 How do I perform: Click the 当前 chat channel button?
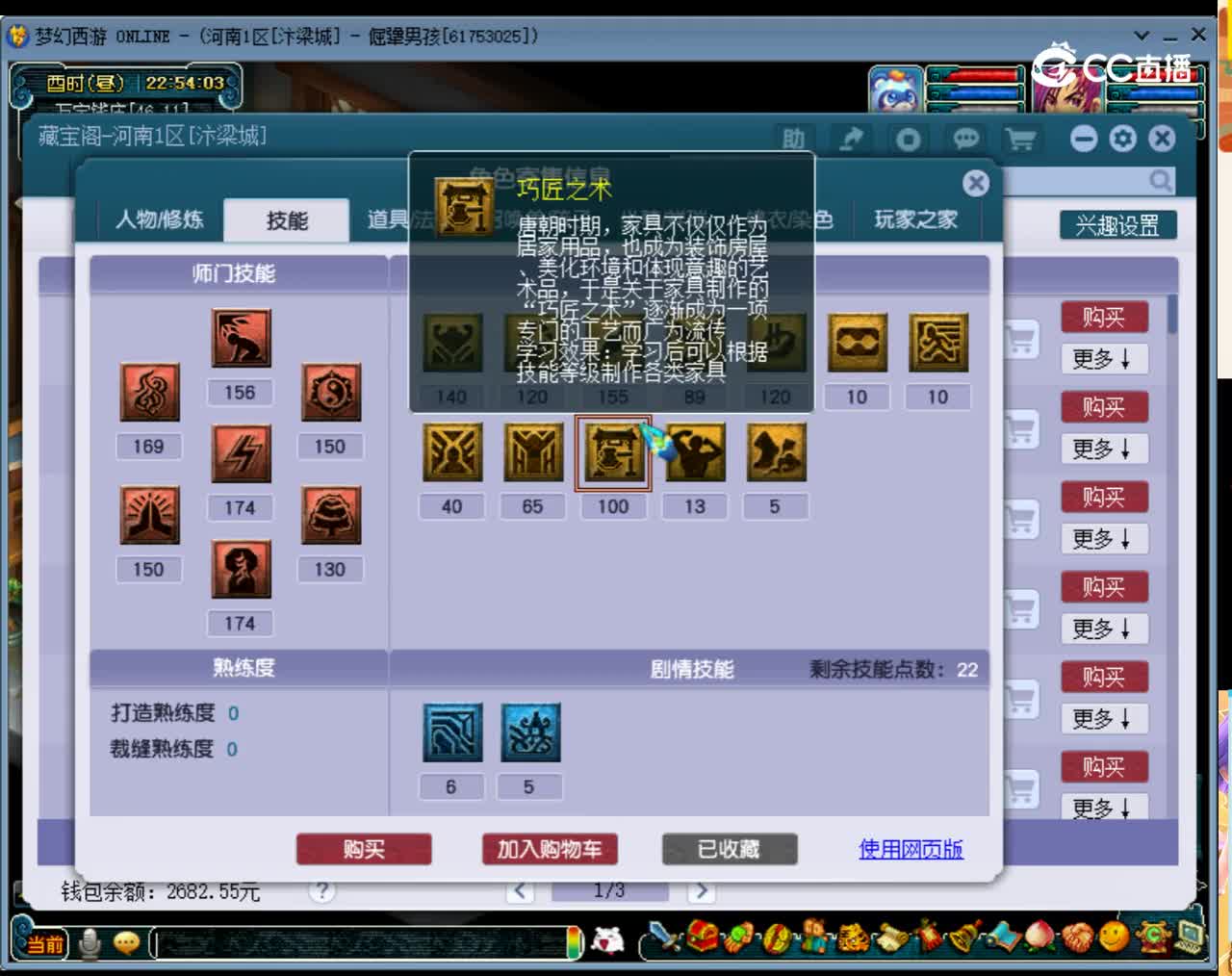pos(44,944)
